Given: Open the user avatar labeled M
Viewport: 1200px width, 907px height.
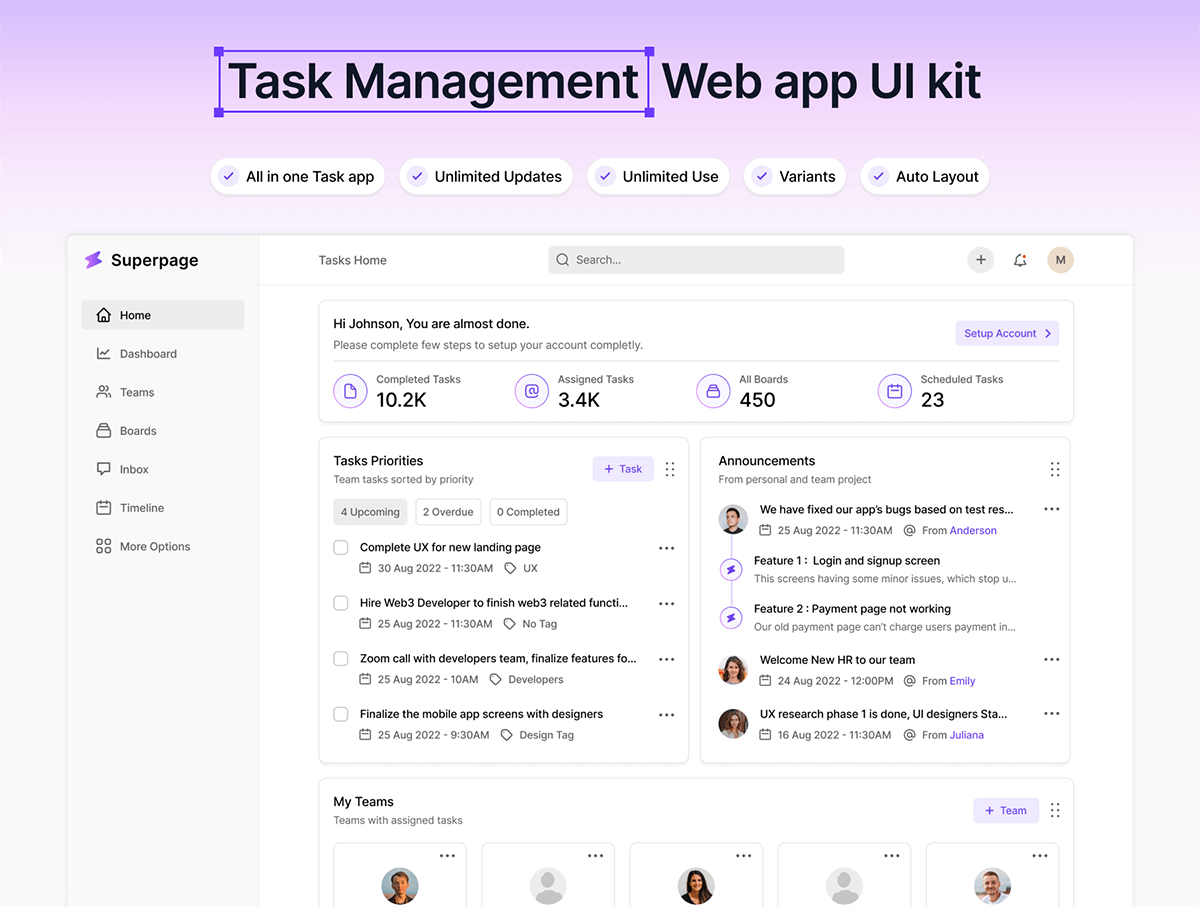Looking at the screenshot, I should tap(1060, 260).
